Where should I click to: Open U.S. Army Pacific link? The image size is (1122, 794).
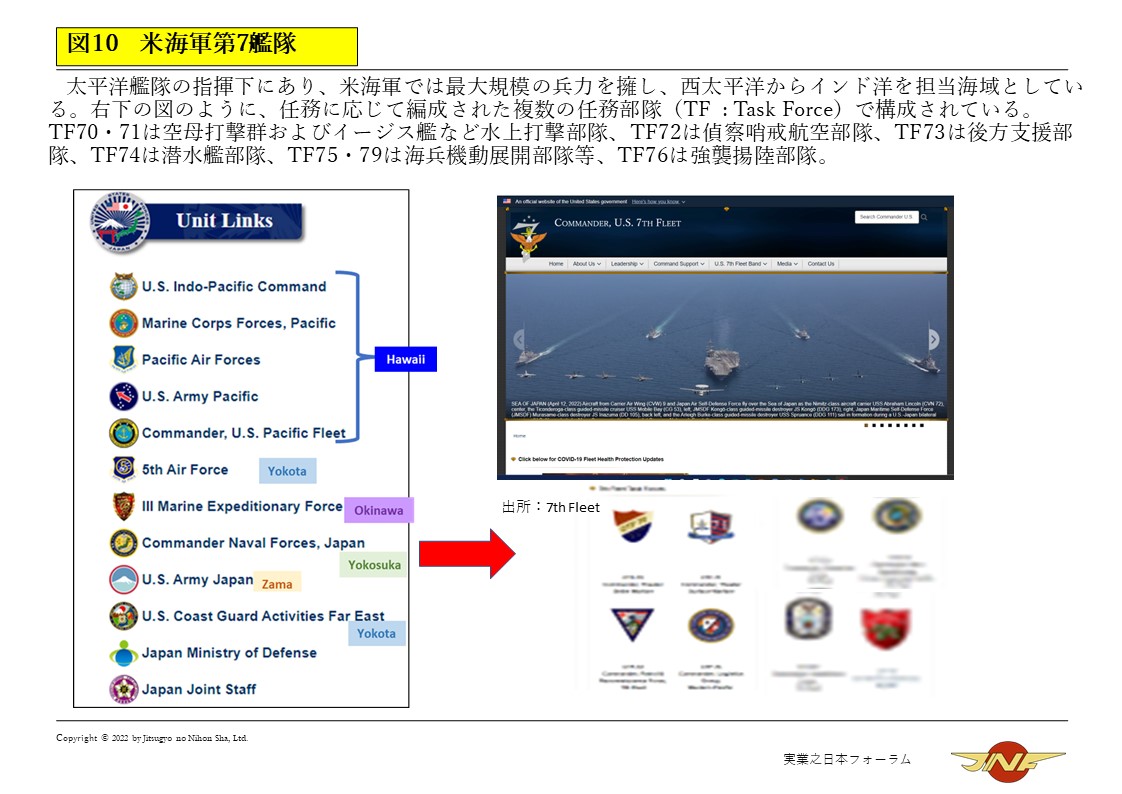pyautogui.click(x=200, y=396)
